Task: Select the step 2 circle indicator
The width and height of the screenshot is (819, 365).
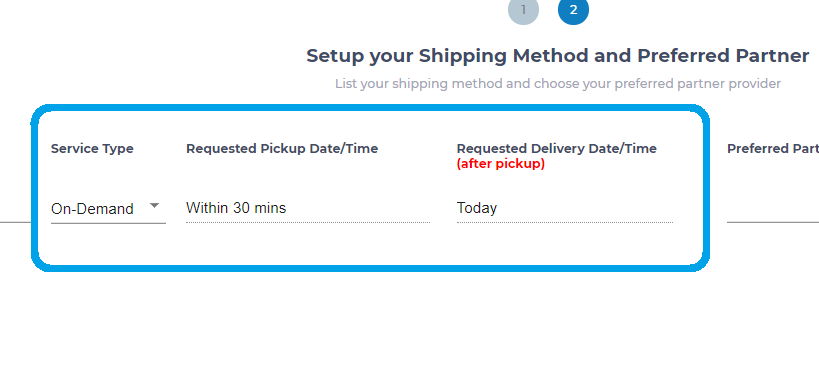Action: pos(574,9)
